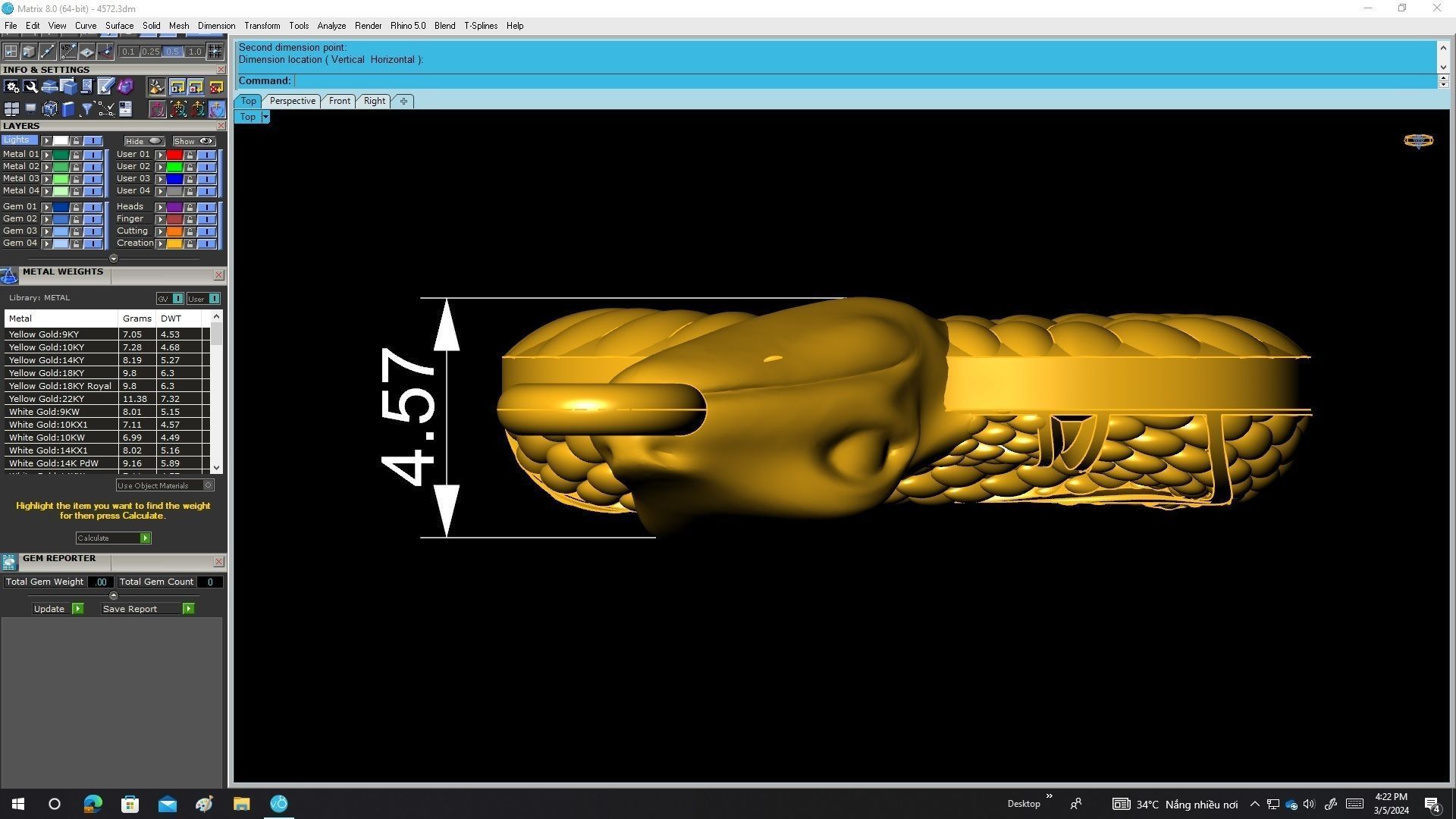
Task: Toggle the ortho 45-degree snap icon
Action: pos(68,52)
